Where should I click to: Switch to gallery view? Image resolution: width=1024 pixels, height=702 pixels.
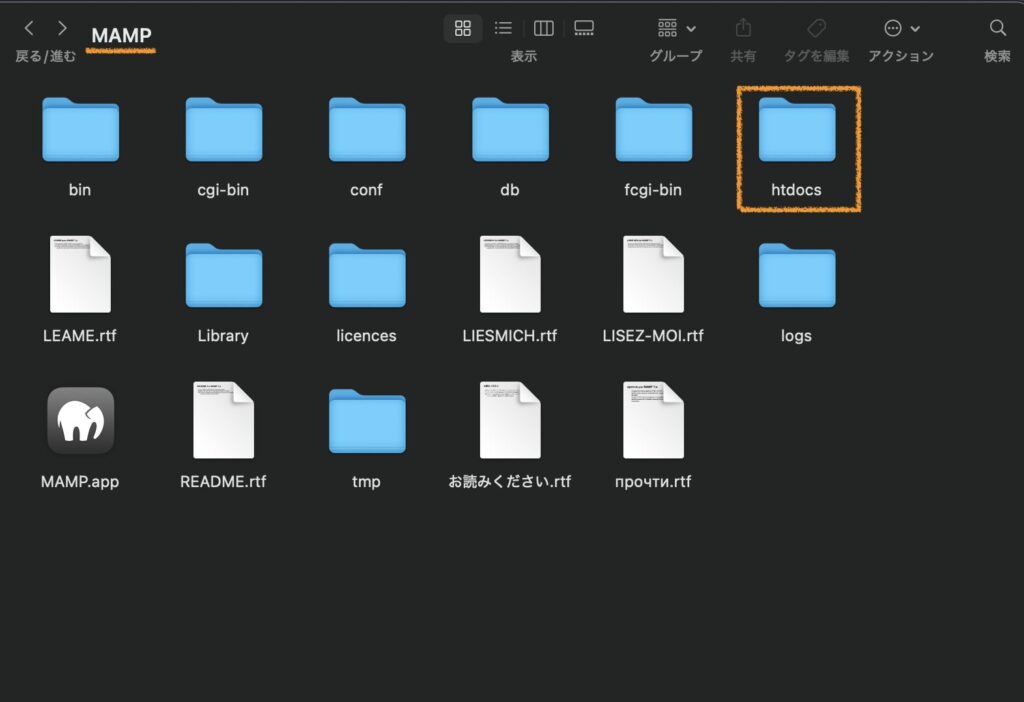click(x=584, y=28)
